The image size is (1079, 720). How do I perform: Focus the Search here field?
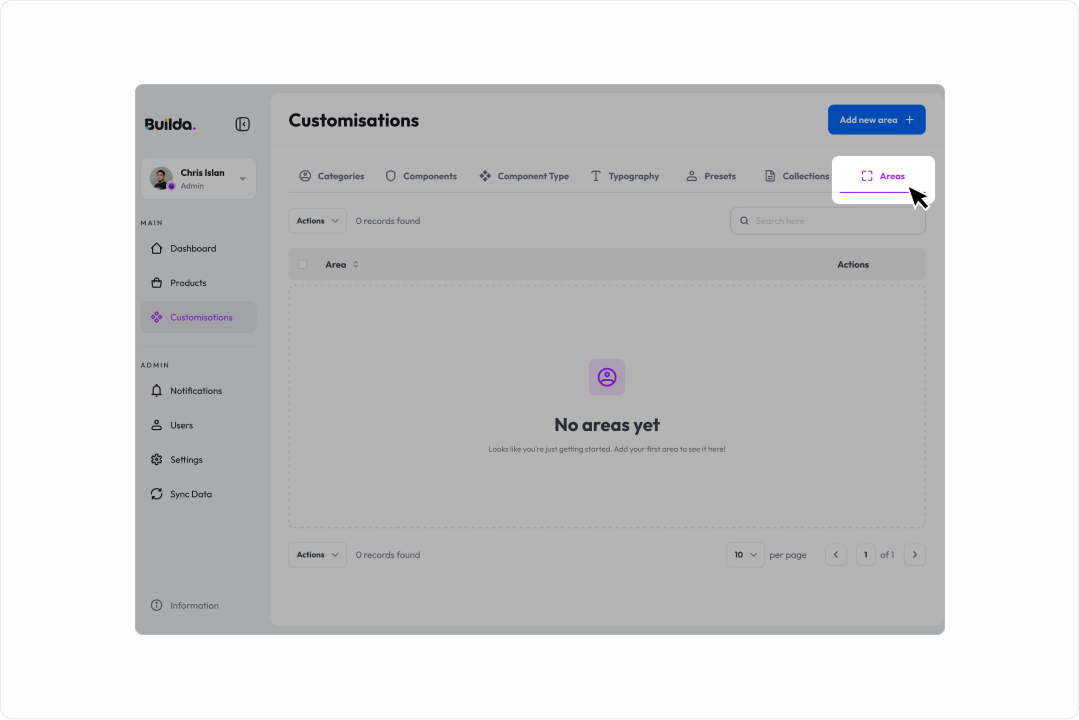click(828, 221)
